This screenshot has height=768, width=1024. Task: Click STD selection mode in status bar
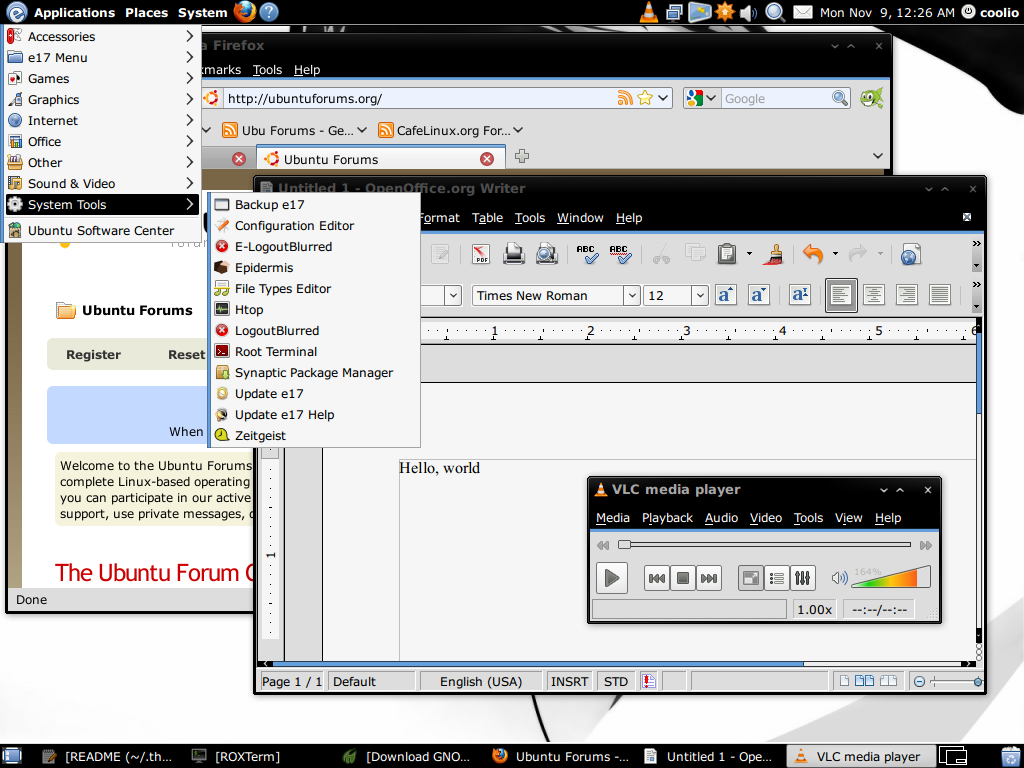pyautogui.click(x=615, y=681)
